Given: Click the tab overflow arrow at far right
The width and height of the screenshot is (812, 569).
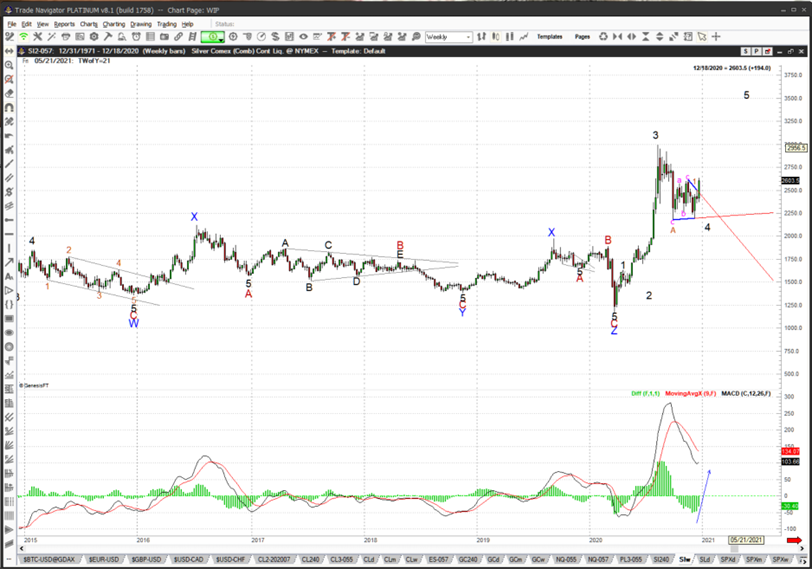Looking at the screenshot, I should tap(803, 560).
